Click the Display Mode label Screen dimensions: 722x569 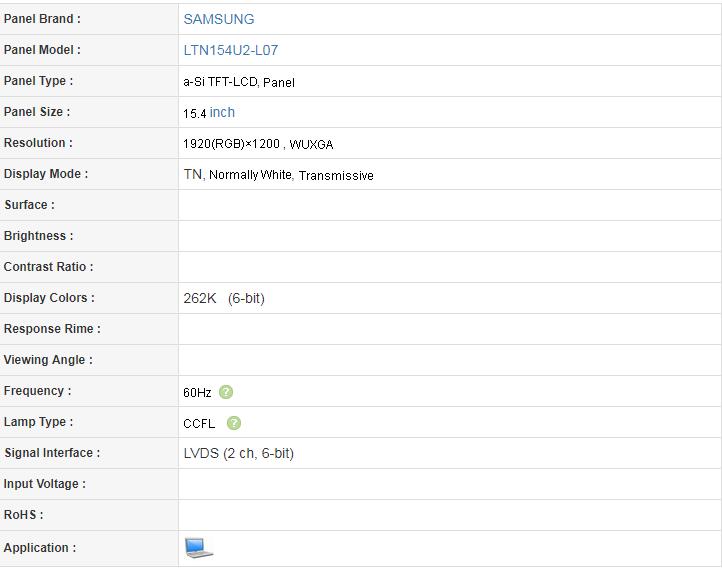(46, 174)
